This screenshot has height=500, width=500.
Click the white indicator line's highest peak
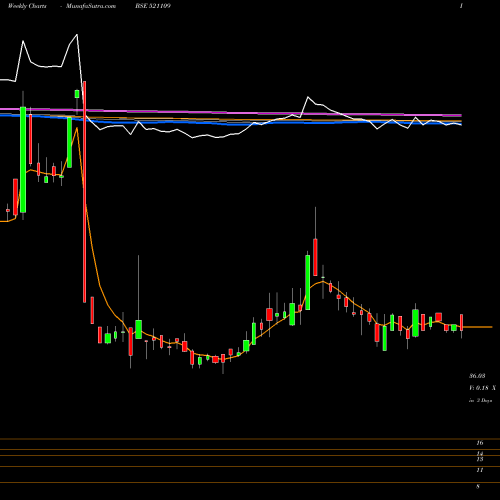pos(77,35)
